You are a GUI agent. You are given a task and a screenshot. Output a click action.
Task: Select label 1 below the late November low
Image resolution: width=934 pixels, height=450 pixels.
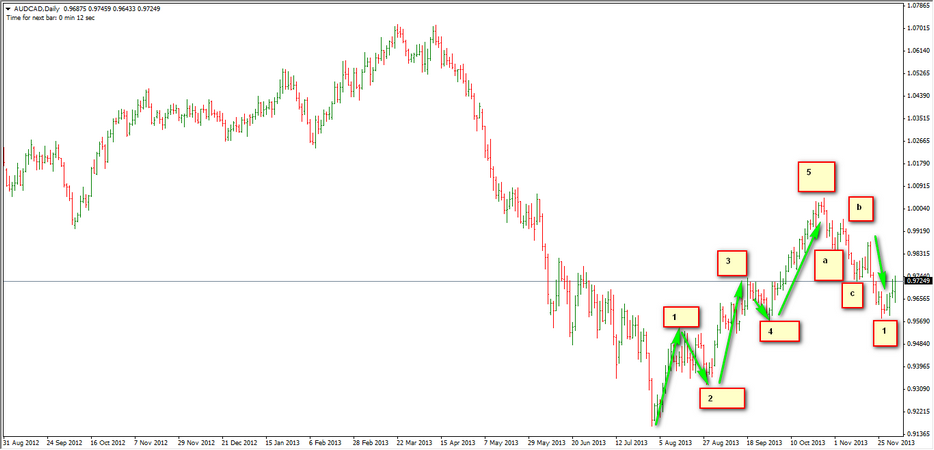884,332
